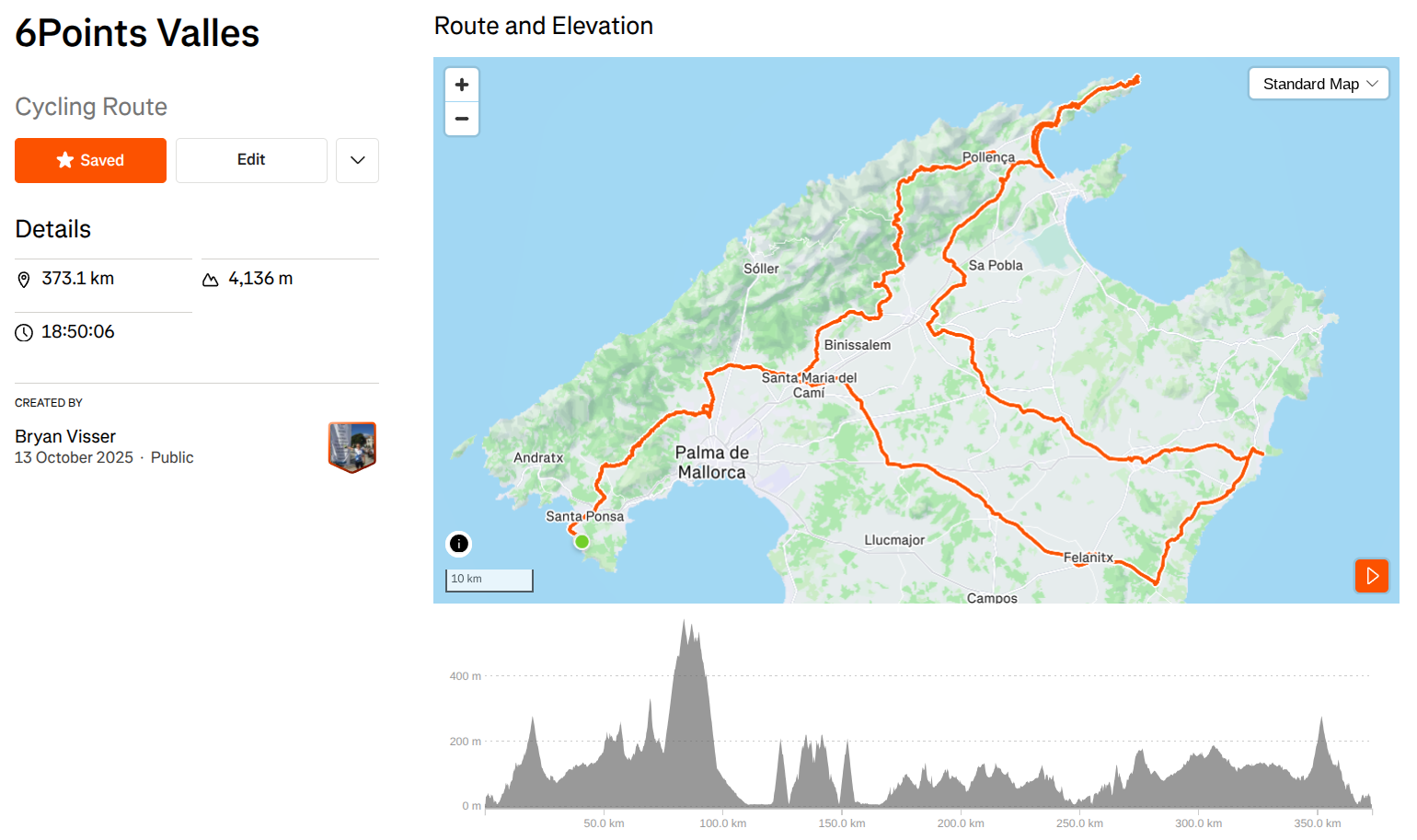This screenshot has width=1417, height=840.
Task: Click the estimated time clock icon
Action: (x=24, y=333)
